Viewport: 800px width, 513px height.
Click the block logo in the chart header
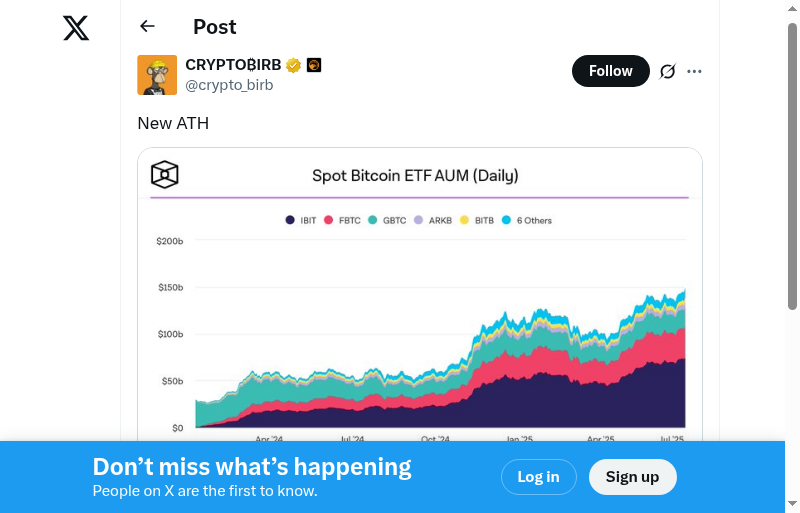tap(164, 176)
